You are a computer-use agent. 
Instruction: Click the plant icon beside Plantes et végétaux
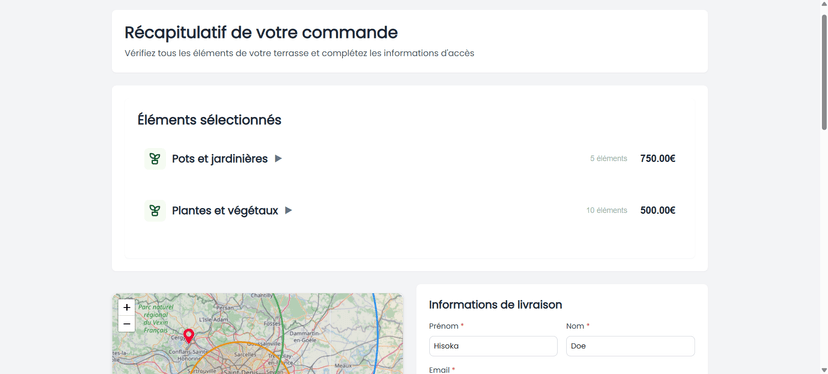point(155,210)
